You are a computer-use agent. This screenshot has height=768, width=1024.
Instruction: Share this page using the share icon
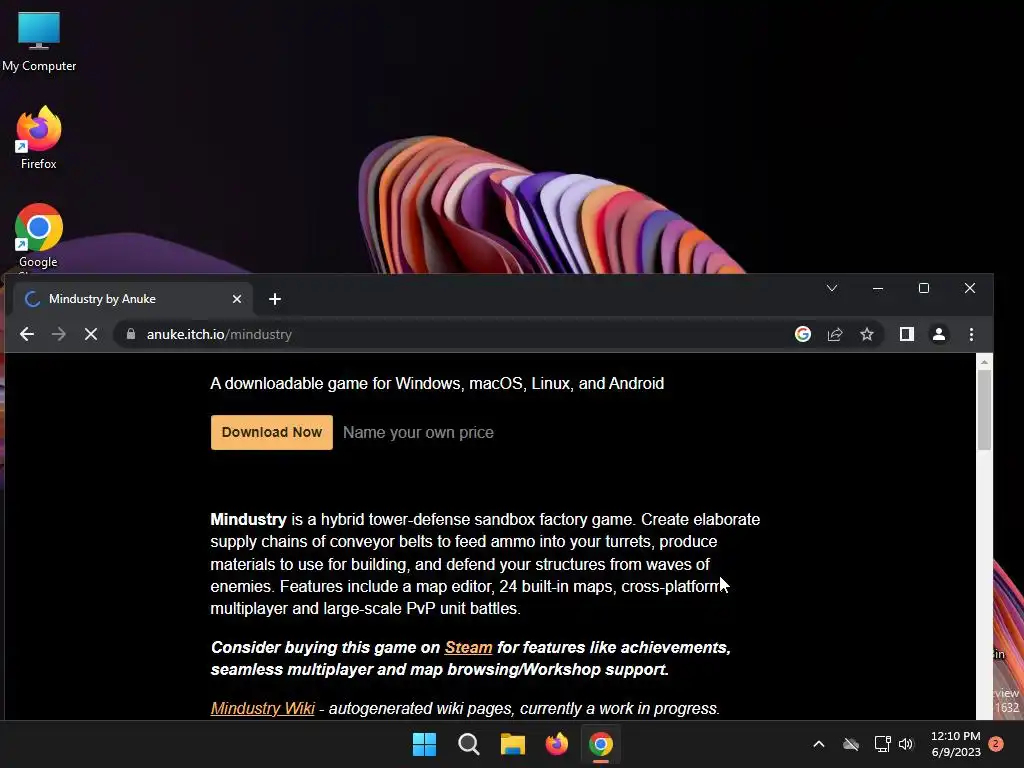coord(835,334)
